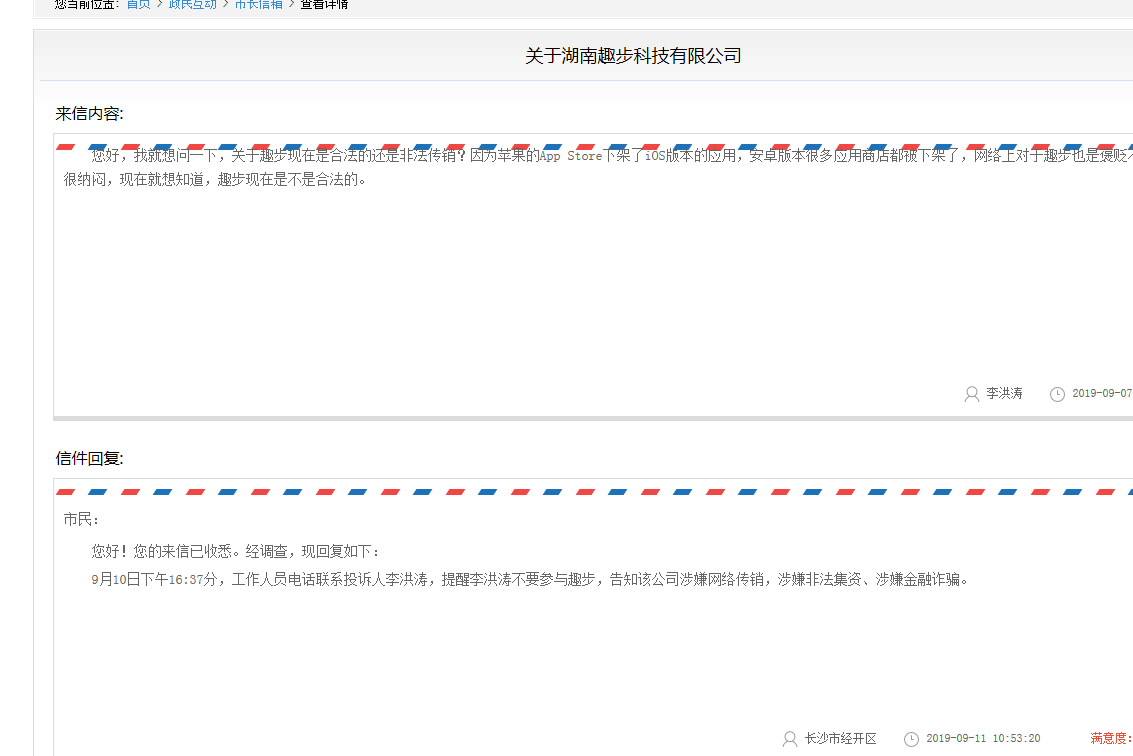
Task: Click the red 满意度 label
Action: pos(1111,738)
